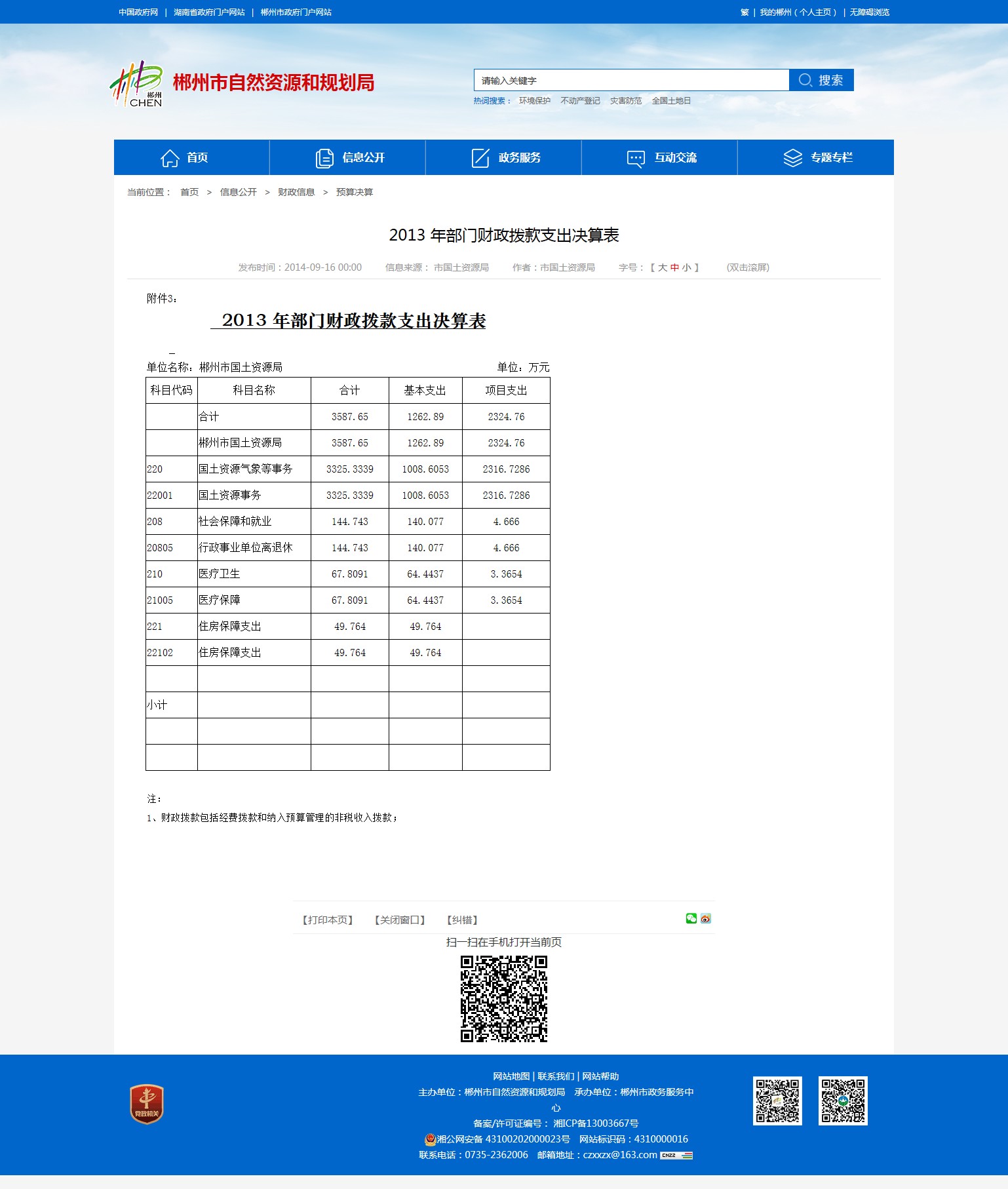Click the mobile page QR code
The height and width of the screenshot is (1189, 1008).
tap(504, 998)
